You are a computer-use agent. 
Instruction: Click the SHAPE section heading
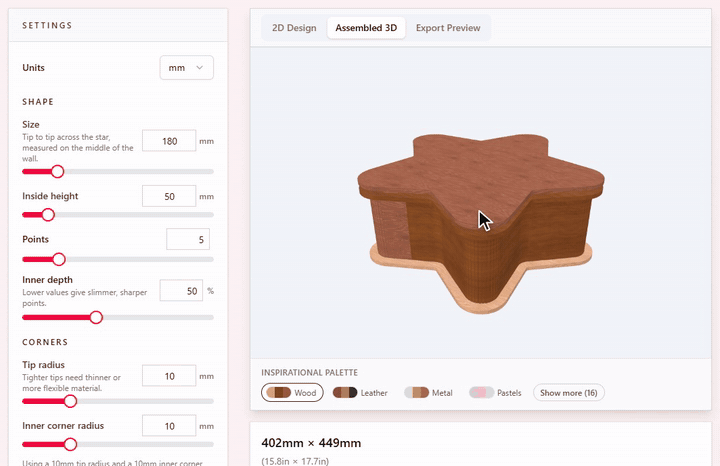[x=38, y=101]
